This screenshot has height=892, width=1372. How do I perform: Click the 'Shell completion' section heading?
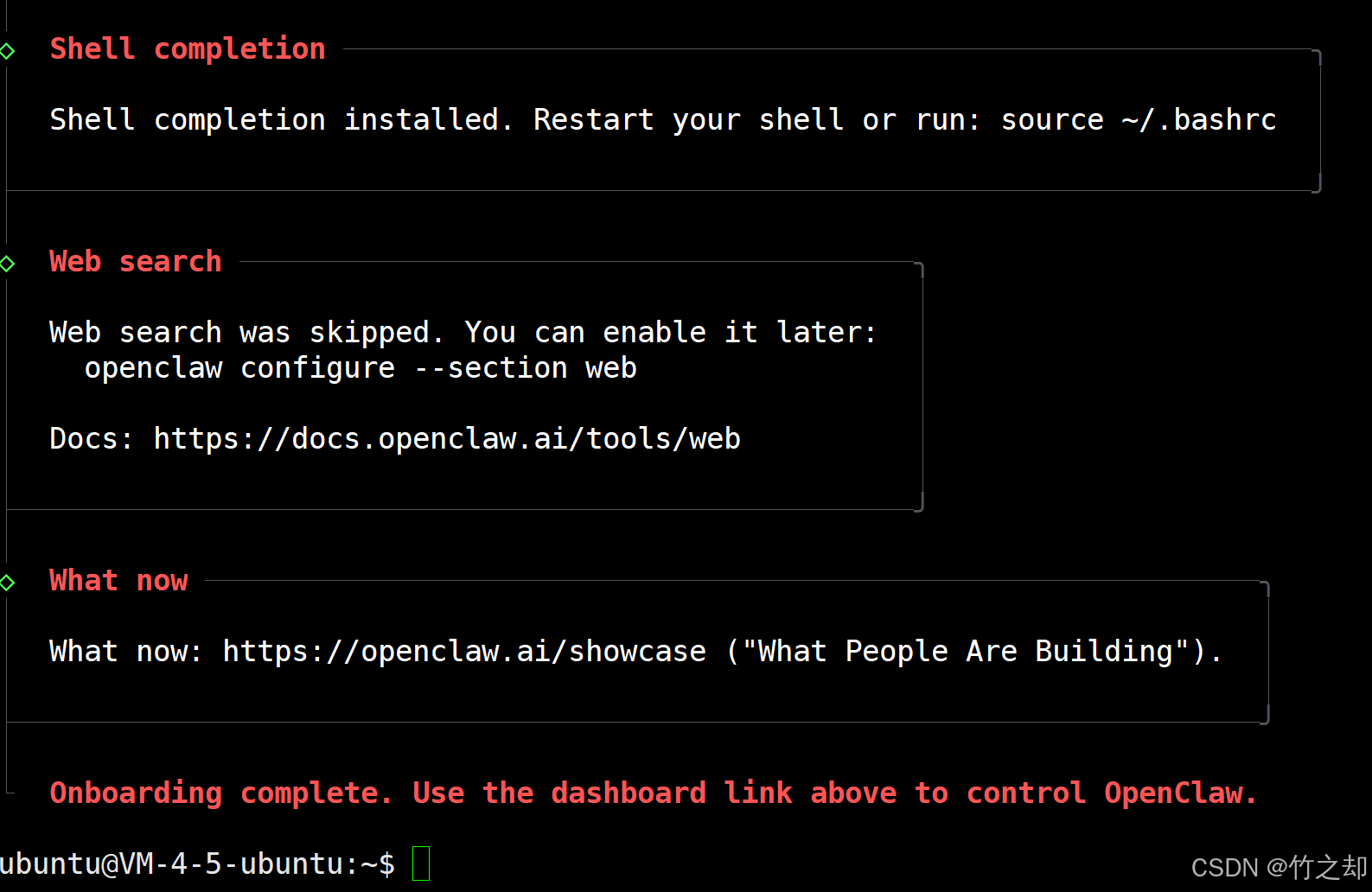(188, 49)
